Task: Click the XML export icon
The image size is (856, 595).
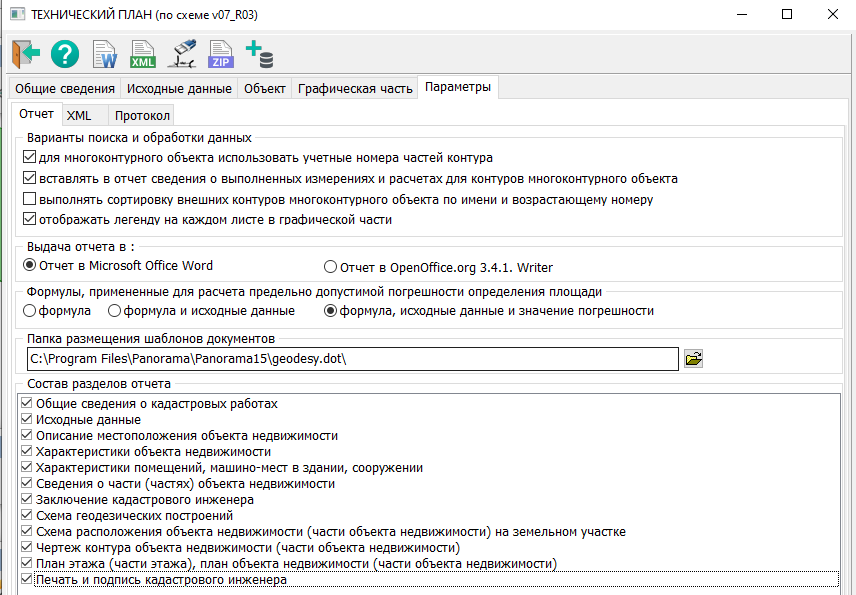Action: pyautogui.click(x=143, y=54)
